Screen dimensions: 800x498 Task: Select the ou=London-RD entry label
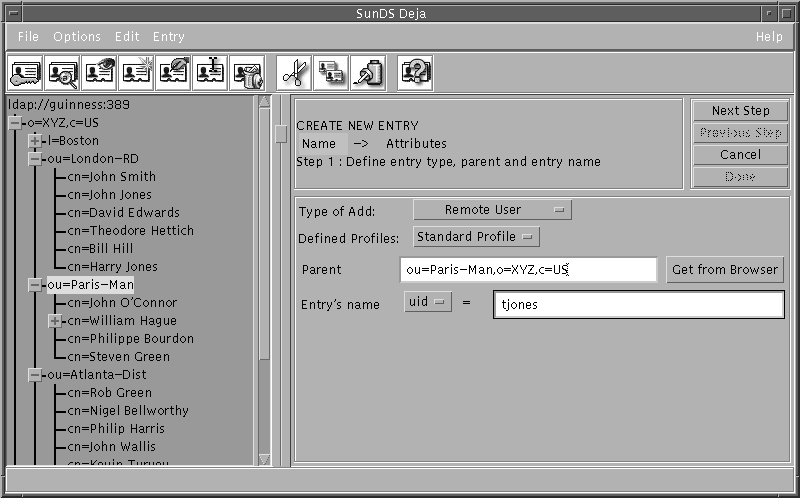click(x=93, y=158)
